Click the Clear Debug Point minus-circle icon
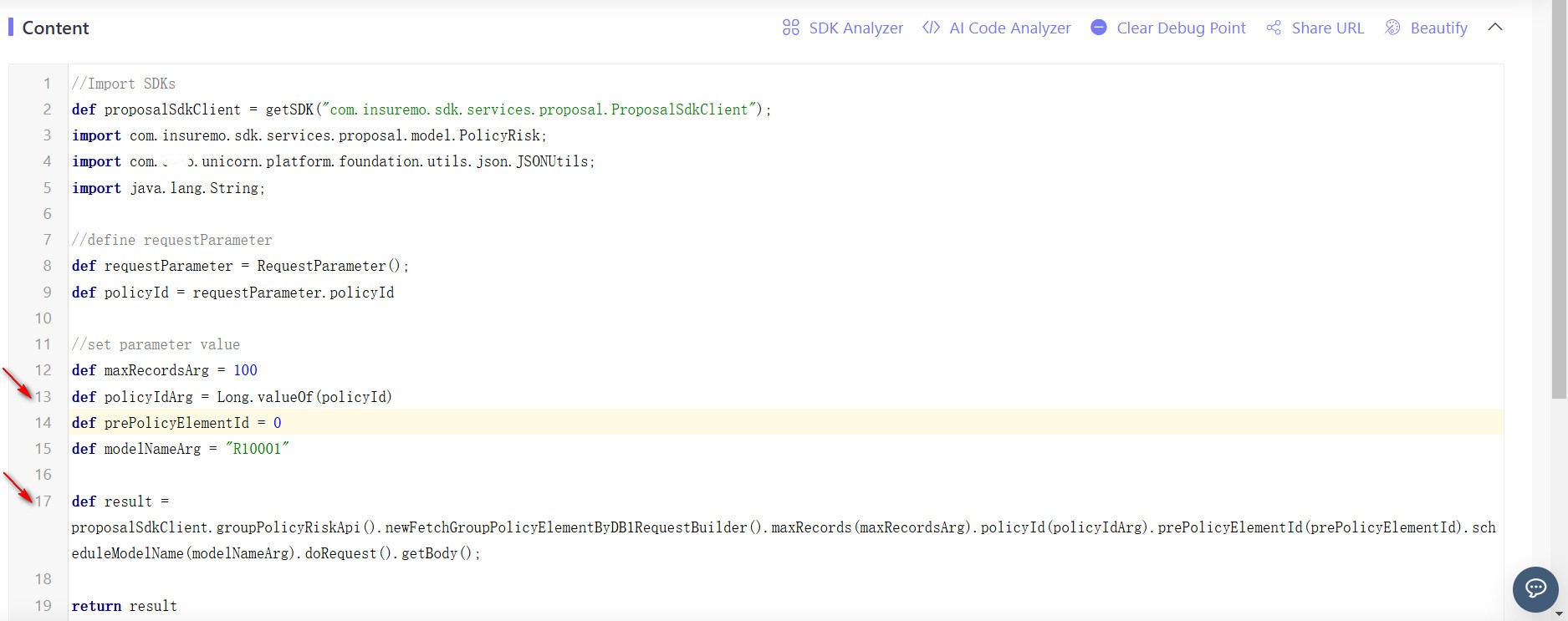The height and width of the screenshot is (621, 1568). click(1099, 28)
